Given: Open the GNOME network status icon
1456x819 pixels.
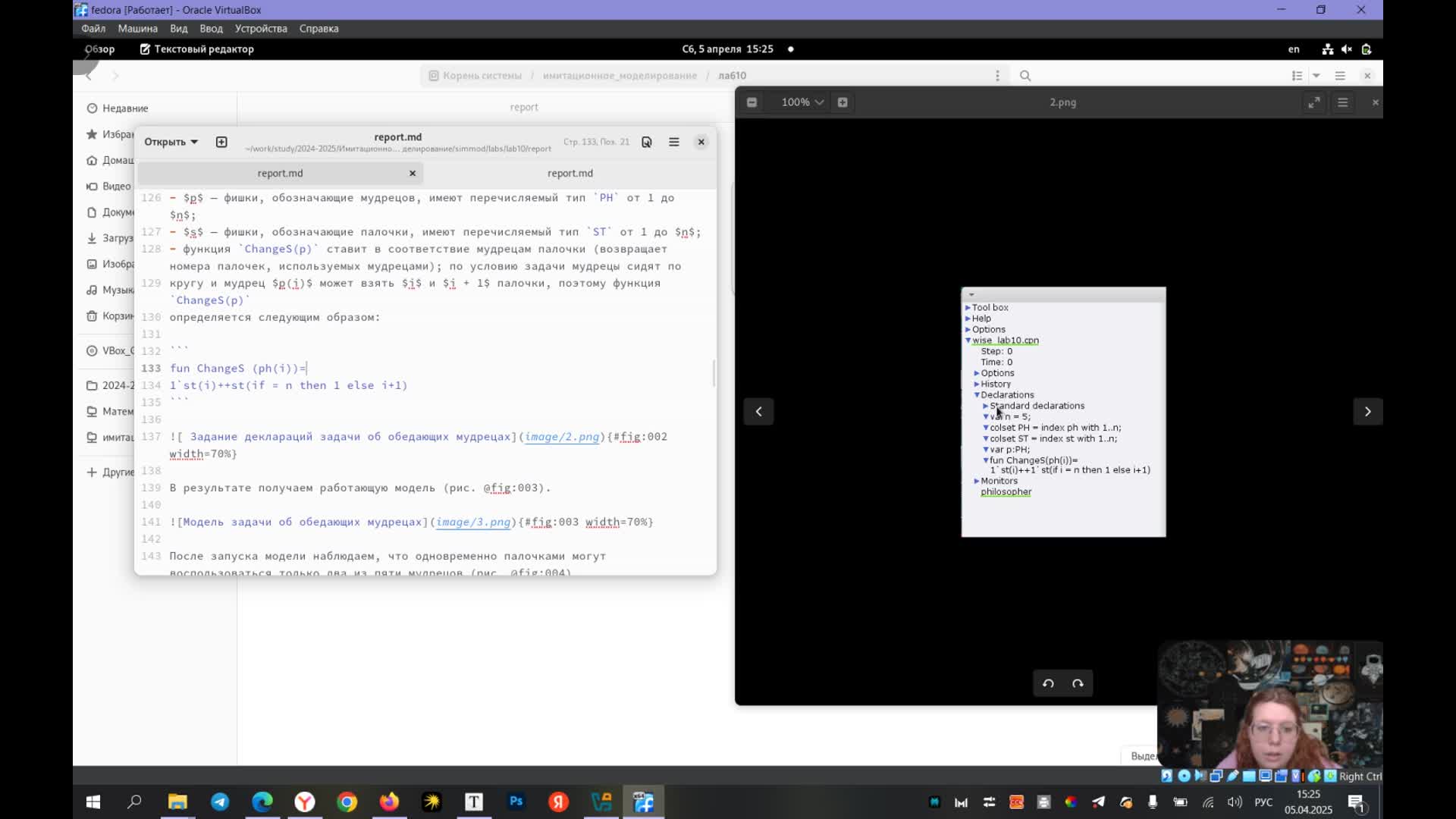Looking at the screenshot, I should point(1328,49).
